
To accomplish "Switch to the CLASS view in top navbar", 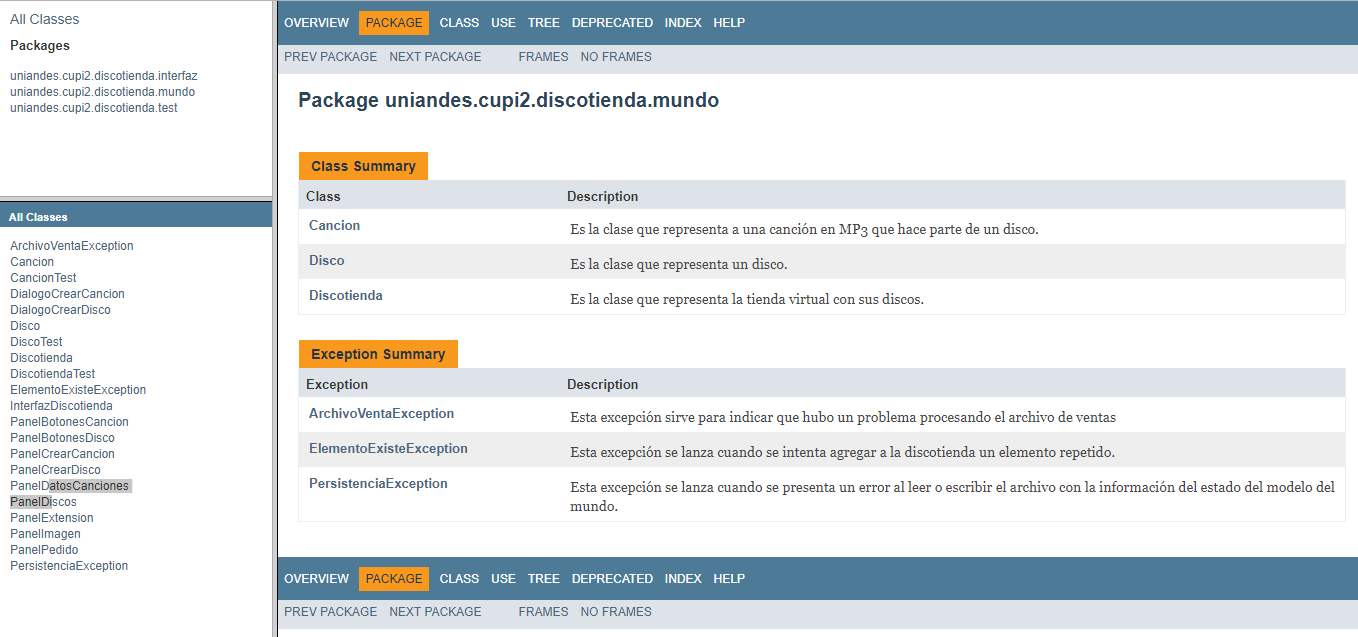I will pos(458,22).
